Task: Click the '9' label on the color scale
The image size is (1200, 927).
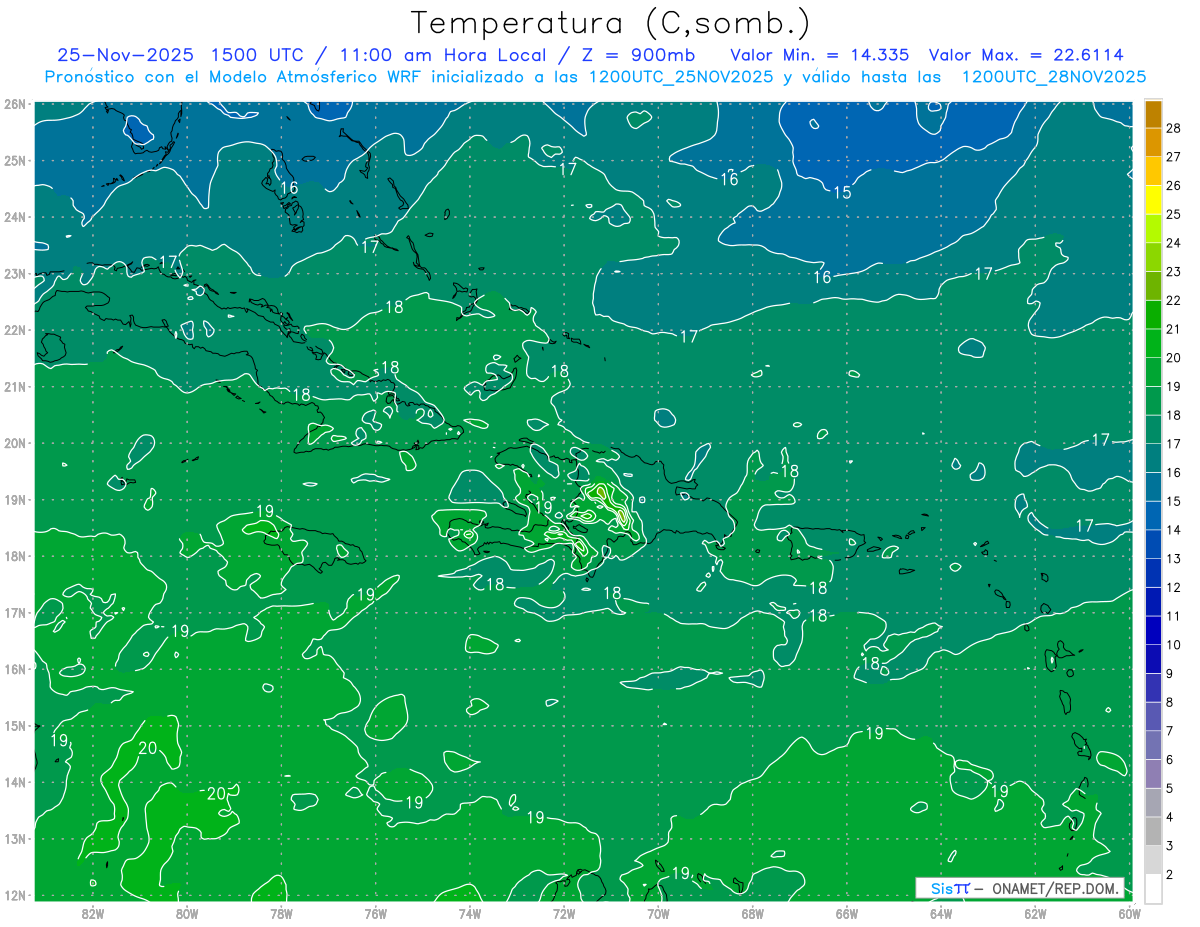Action: click(x=1170, y=673)
